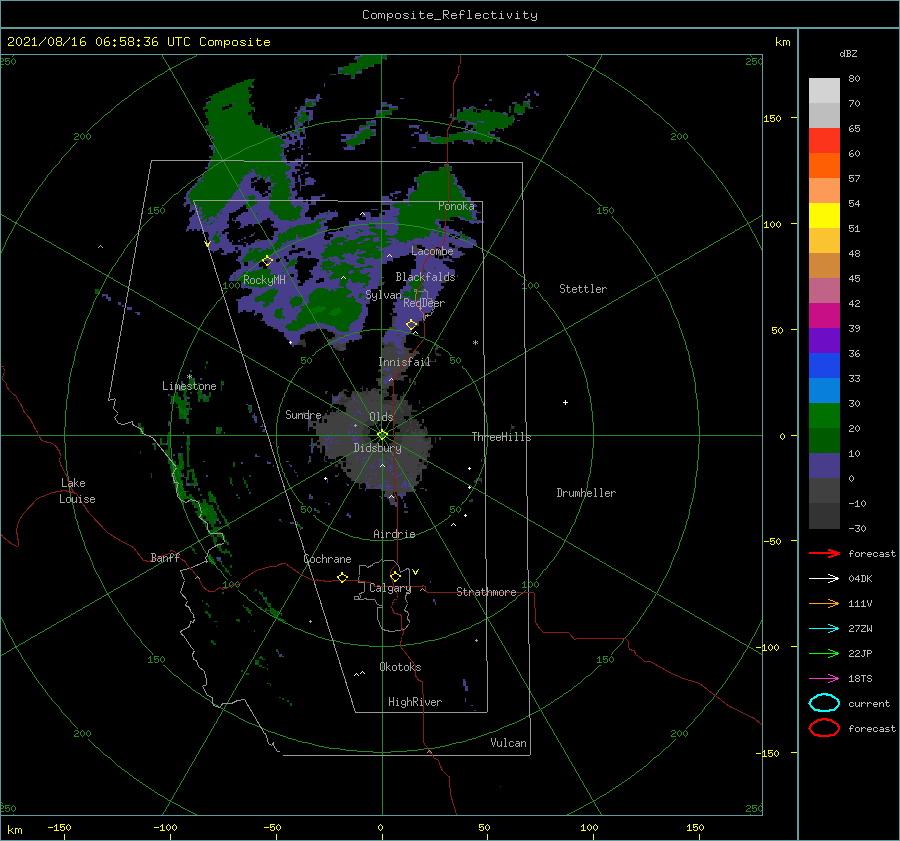This screenshot has width=900, height=841.
Task: Click the Banff label
Action: [x=165, y=557]
